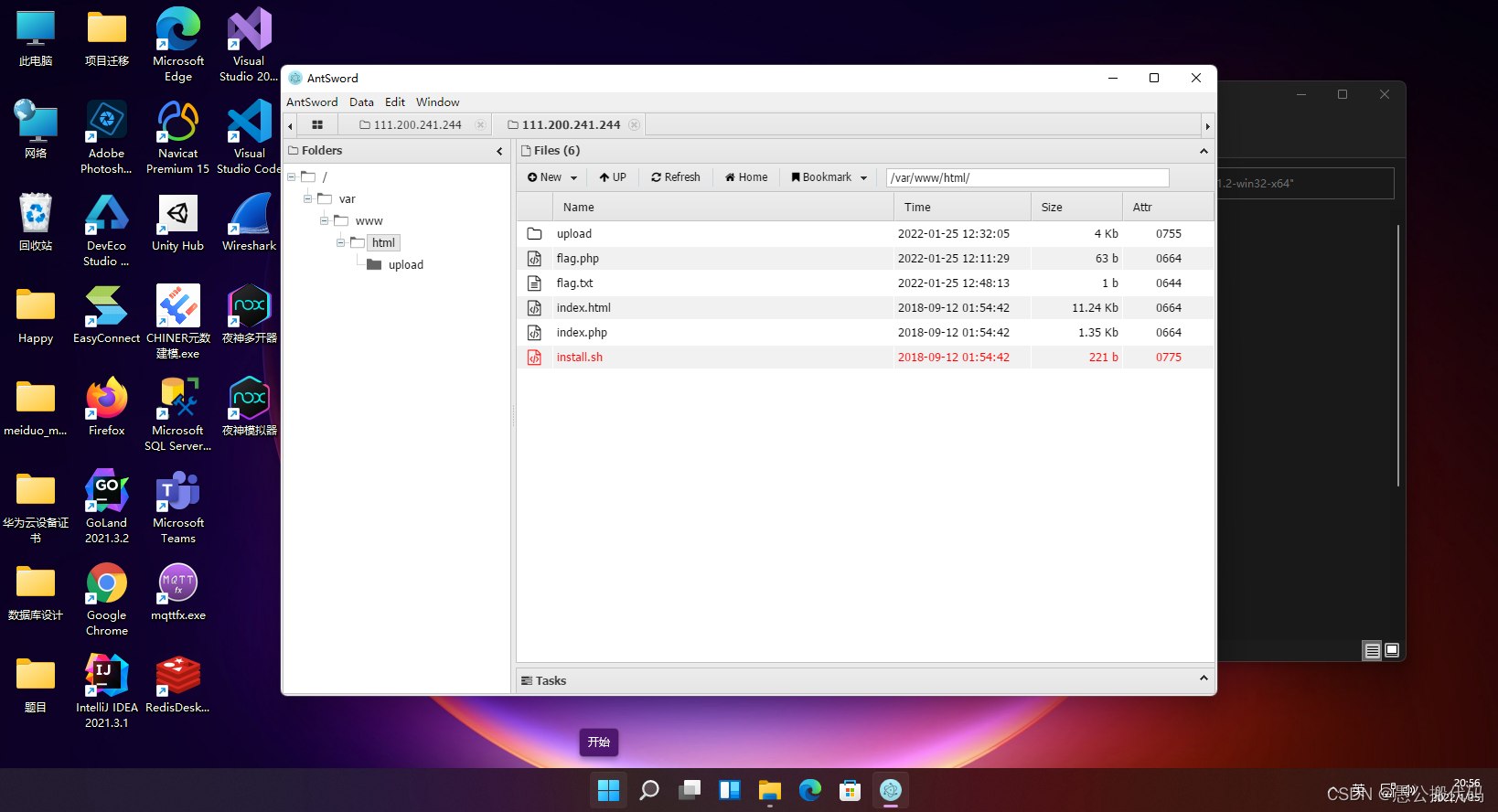Select large view icon in background window
Viewport: 1498px width, 812px height.
(1392, 650)
